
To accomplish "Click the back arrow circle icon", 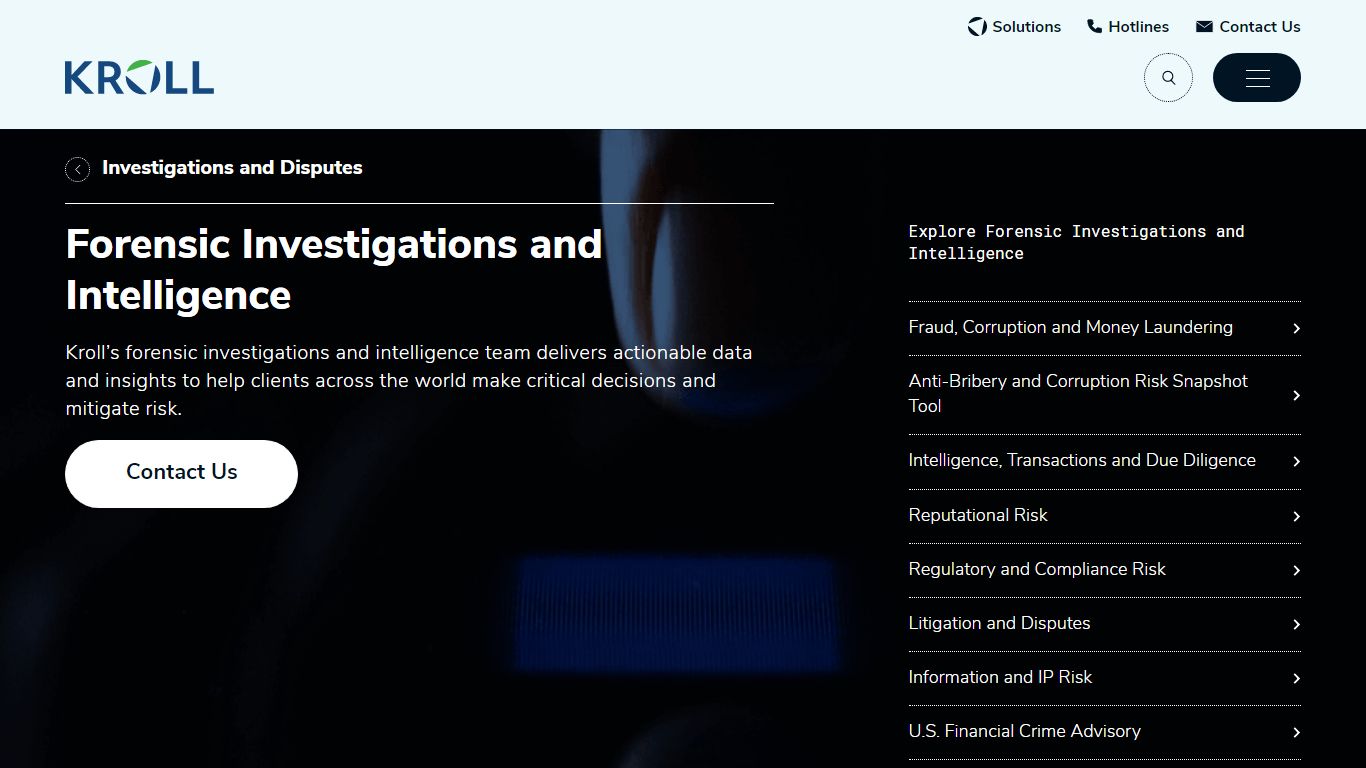I will [77, 169].
